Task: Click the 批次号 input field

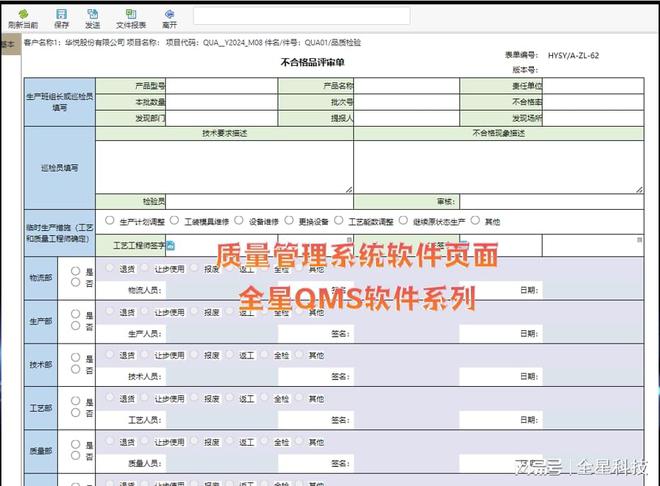Action: coord(406,102)
